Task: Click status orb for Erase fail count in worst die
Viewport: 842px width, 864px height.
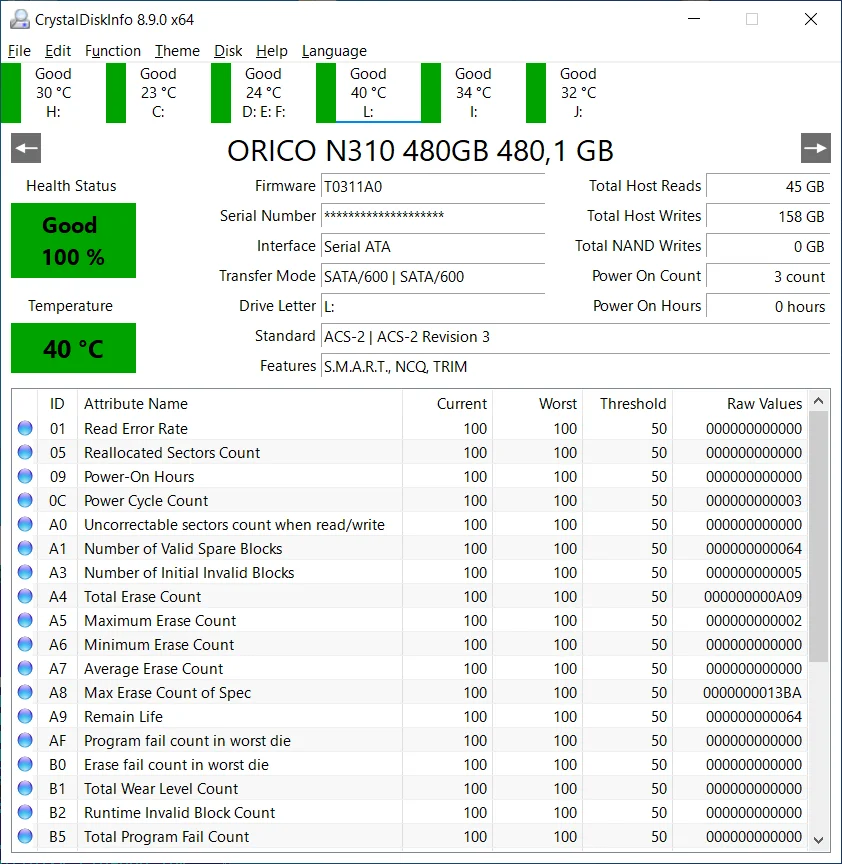Action: [x=25, y=764]
